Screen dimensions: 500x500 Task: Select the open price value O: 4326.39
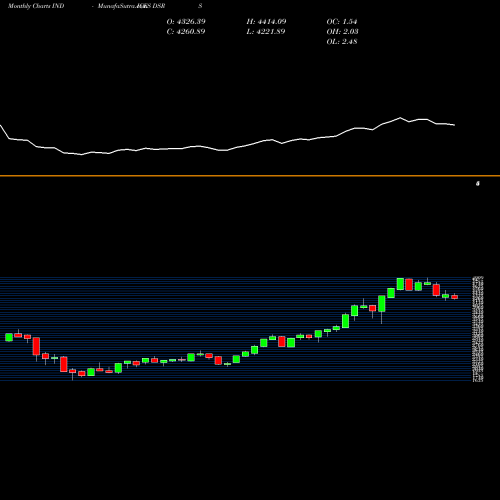pos(186,22)
